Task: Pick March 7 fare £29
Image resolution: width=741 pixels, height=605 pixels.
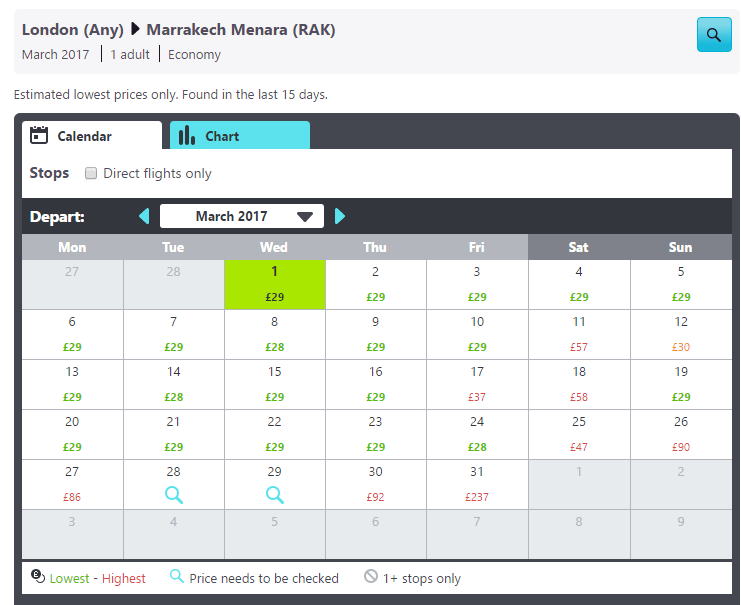Action: click(x=173, y=335)
